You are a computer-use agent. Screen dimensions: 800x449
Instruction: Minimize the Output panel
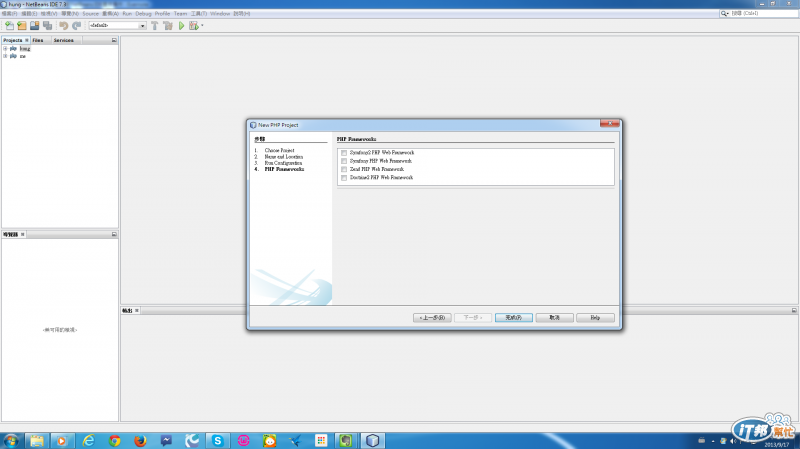click(794, 310)
